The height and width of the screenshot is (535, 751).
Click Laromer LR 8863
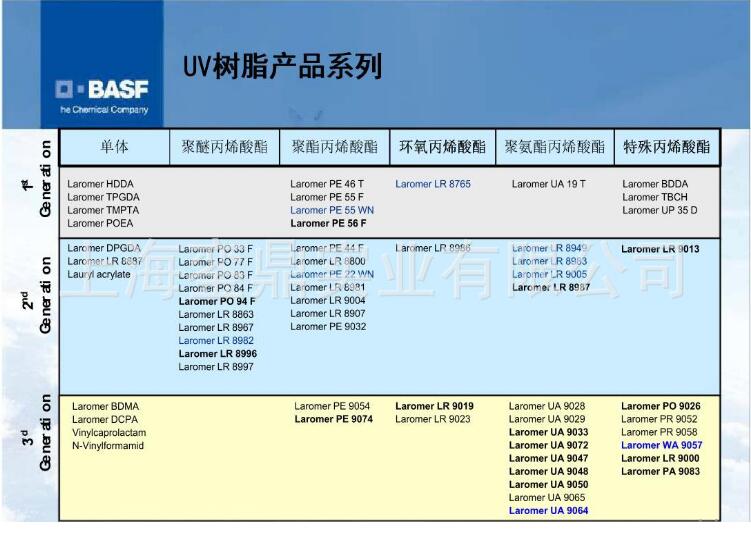tap(216, 315)
